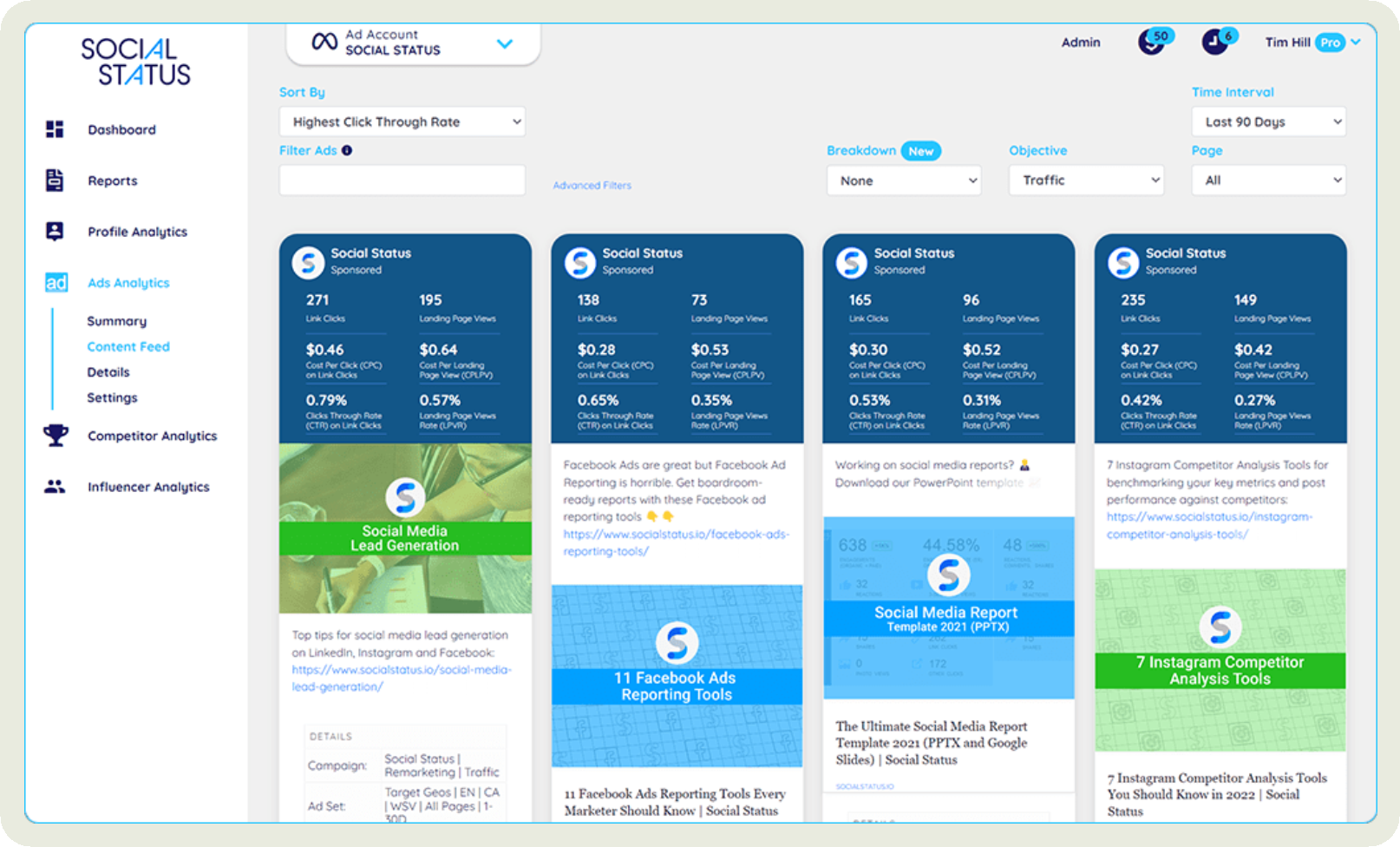
Task: Click the Reports document icon
Action: pos(55,181)
